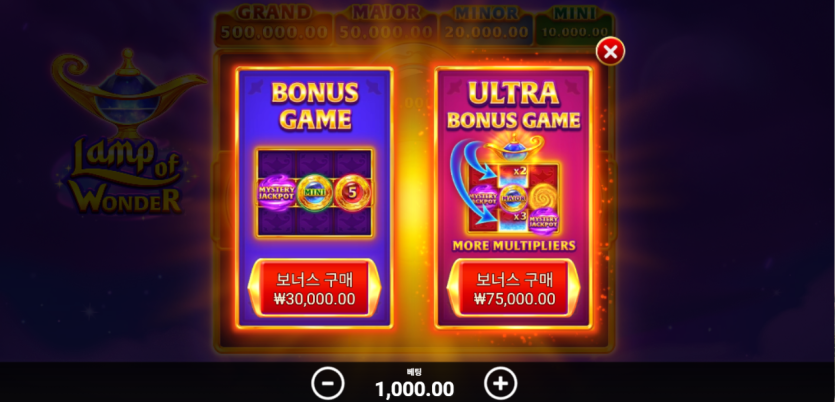Screen dimensions: 835x402
Task: Buy Bonus Game for ₩30,000.00
Action: tap(315, 289)
